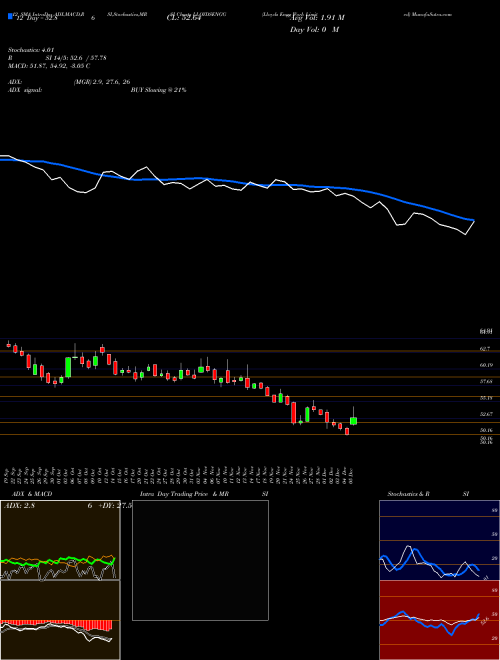Image resolution: width=500 pixels, height=660 pixels.
Task: Select the '12 Day ~52.8' average label
Action: pyautogui.click(x=35, y=18)
